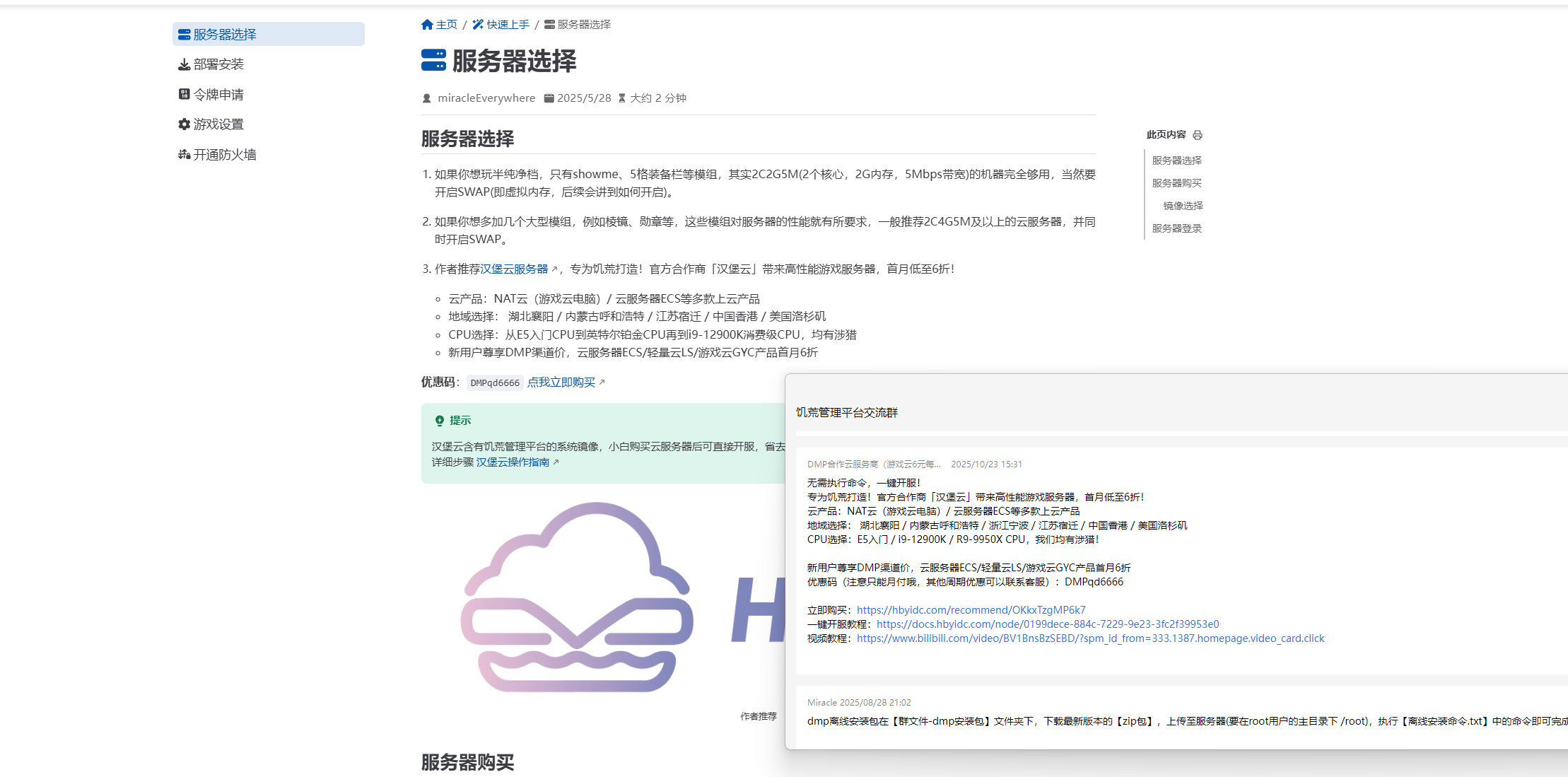The height and width of the screenshot is (777, 1568).
Task: Open the bilibili 视频教程 link
Action: pyautogui.click(x=1090, y=638)
